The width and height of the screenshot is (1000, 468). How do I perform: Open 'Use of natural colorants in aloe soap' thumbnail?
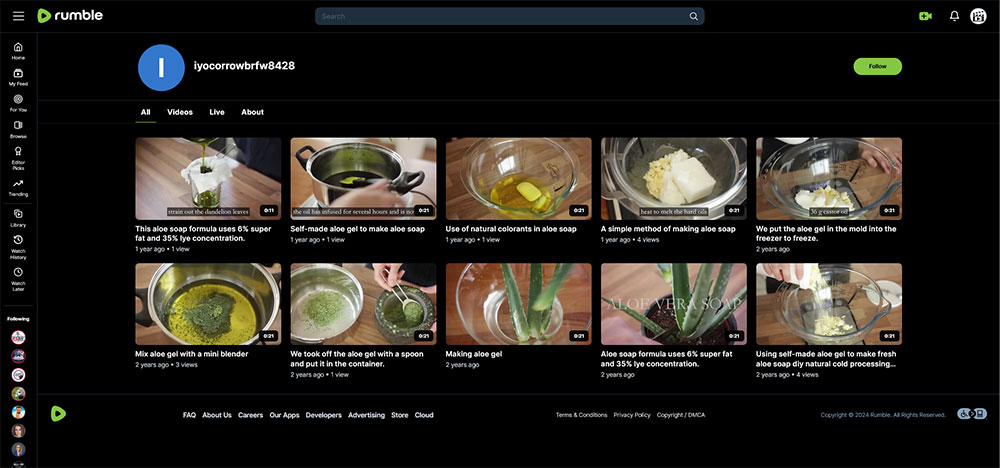(518, 179)
